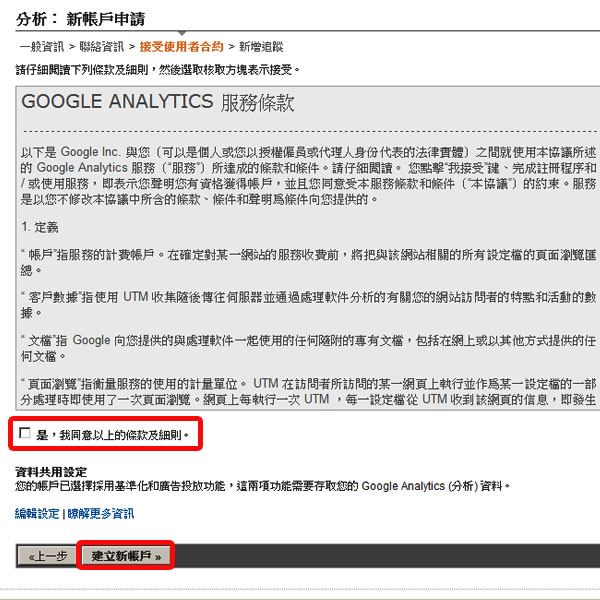
Task: Click the 分析： 新帳戶申請 page title
Action: click(x=81, y=19)
